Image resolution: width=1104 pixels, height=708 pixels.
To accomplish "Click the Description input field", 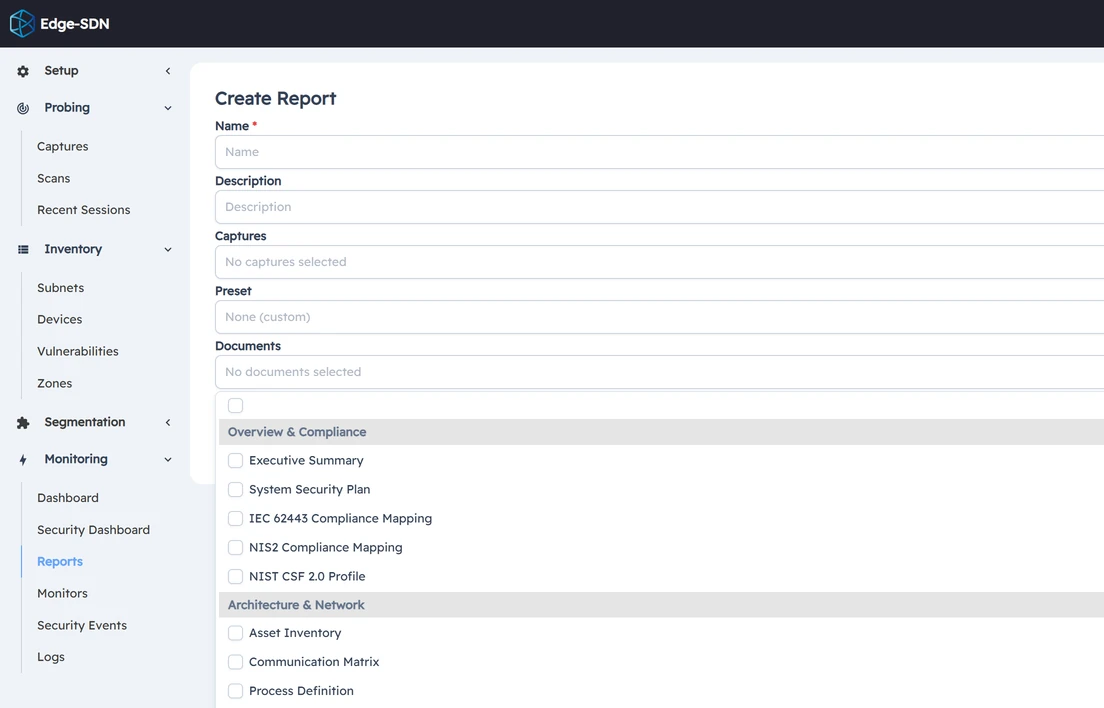I will coord(659,207).
